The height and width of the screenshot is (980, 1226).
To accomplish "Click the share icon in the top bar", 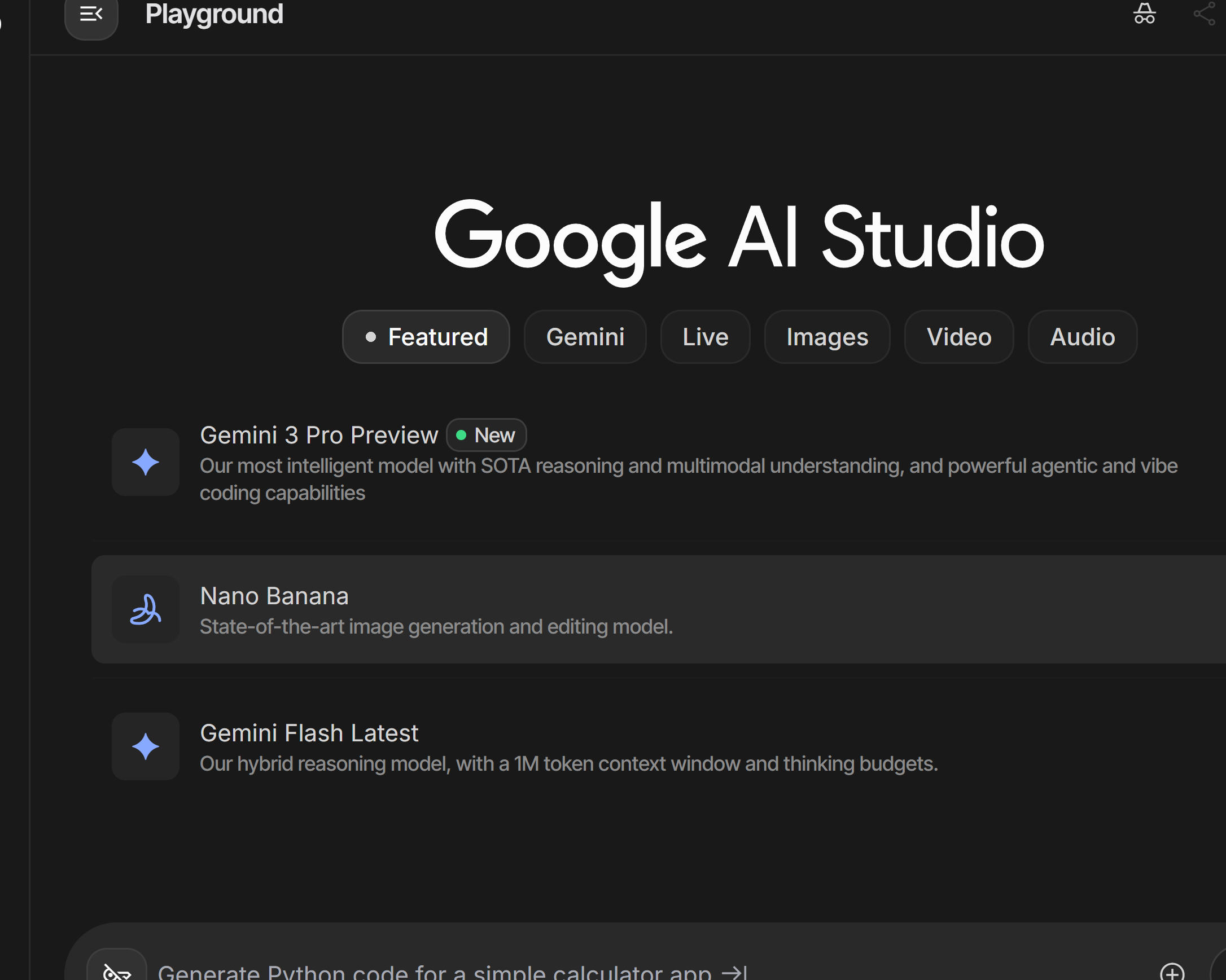I will (x=1205, y=14).
